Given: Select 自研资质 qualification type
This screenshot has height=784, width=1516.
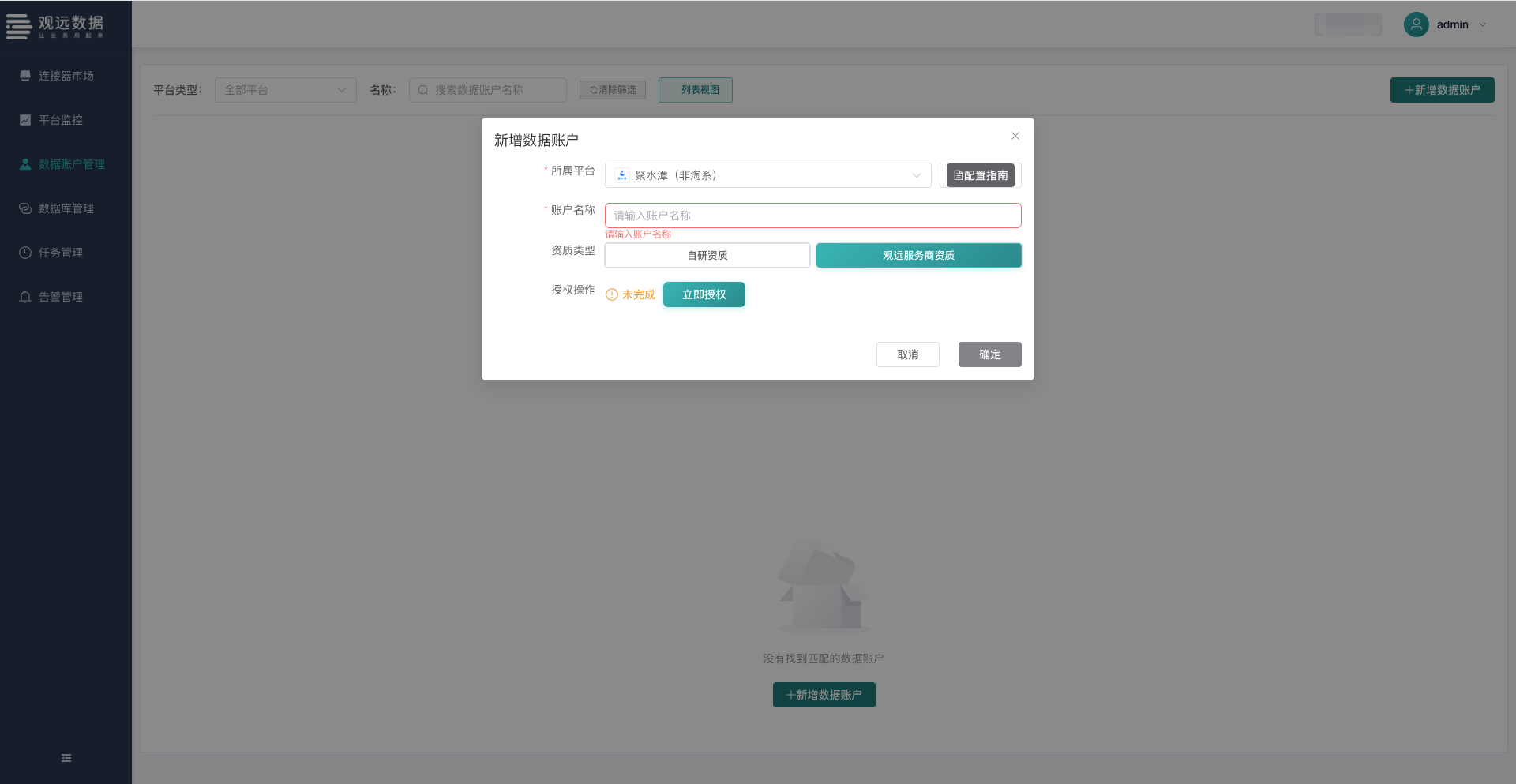Looking at the screenshot, I should (707, 255).
